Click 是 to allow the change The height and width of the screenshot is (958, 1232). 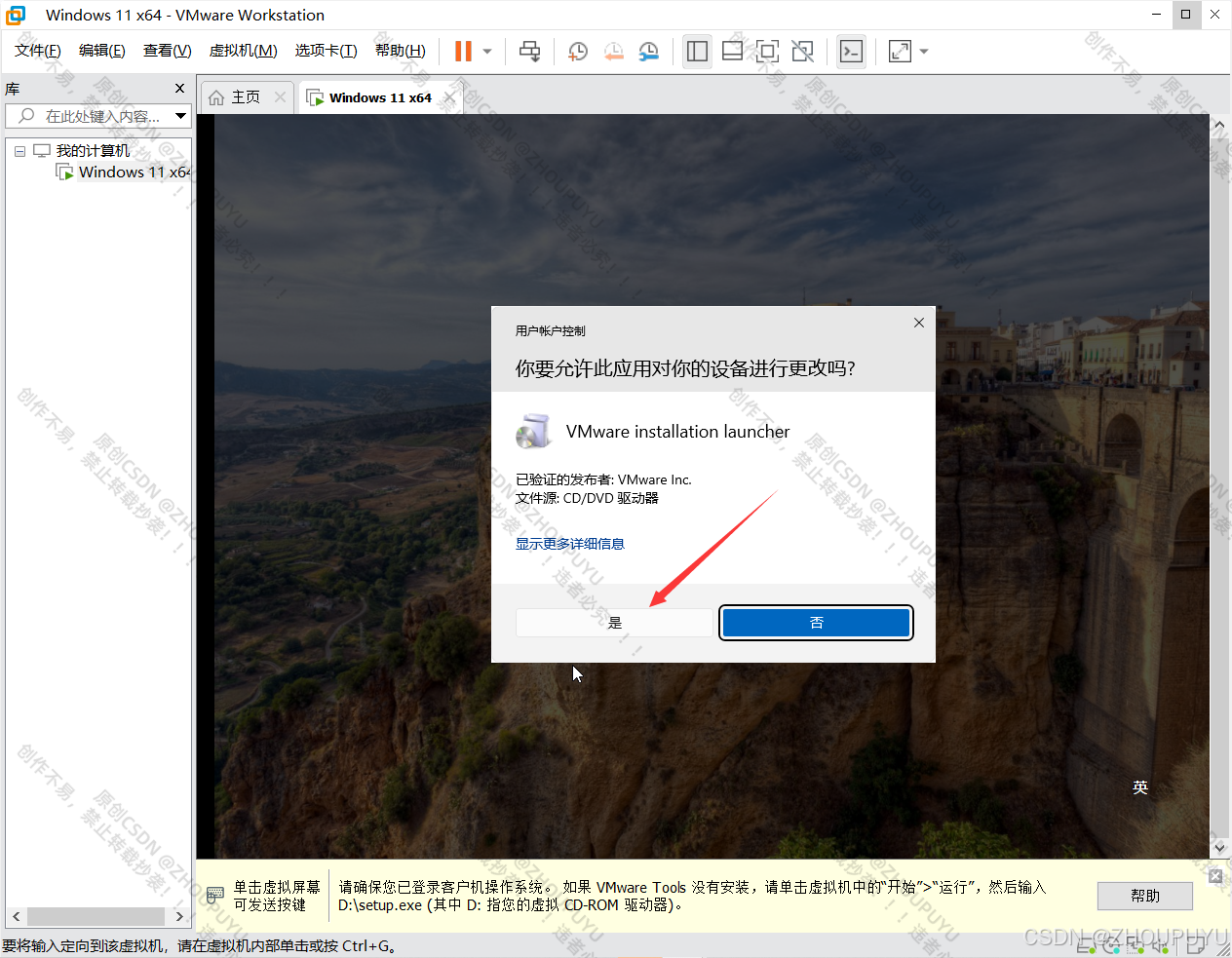[x=615, y=623]
